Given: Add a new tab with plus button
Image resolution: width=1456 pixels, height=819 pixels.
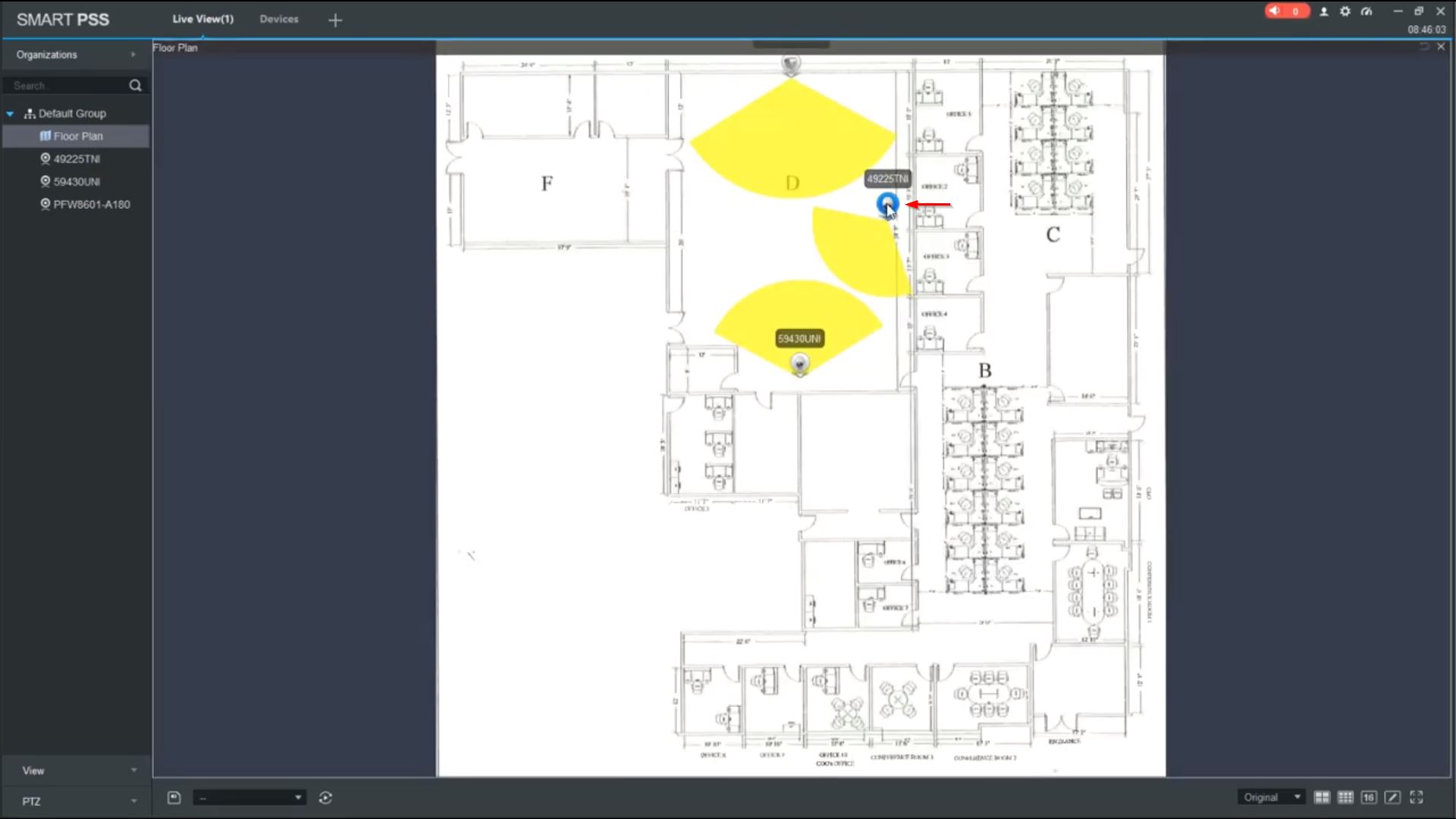Looking at the screenshot, I should [x=335, y=20].
